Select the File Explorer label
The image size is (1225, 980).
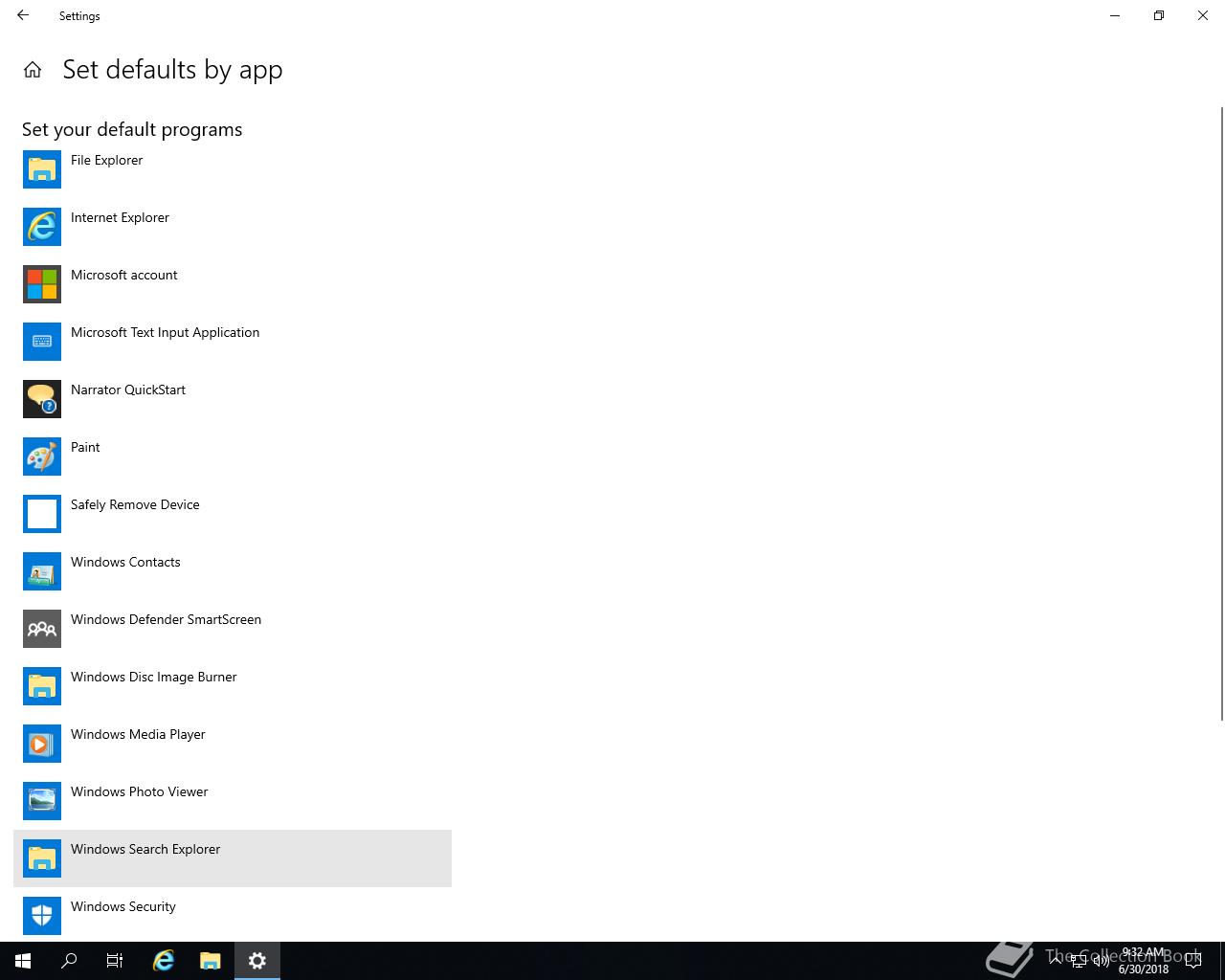106,160
